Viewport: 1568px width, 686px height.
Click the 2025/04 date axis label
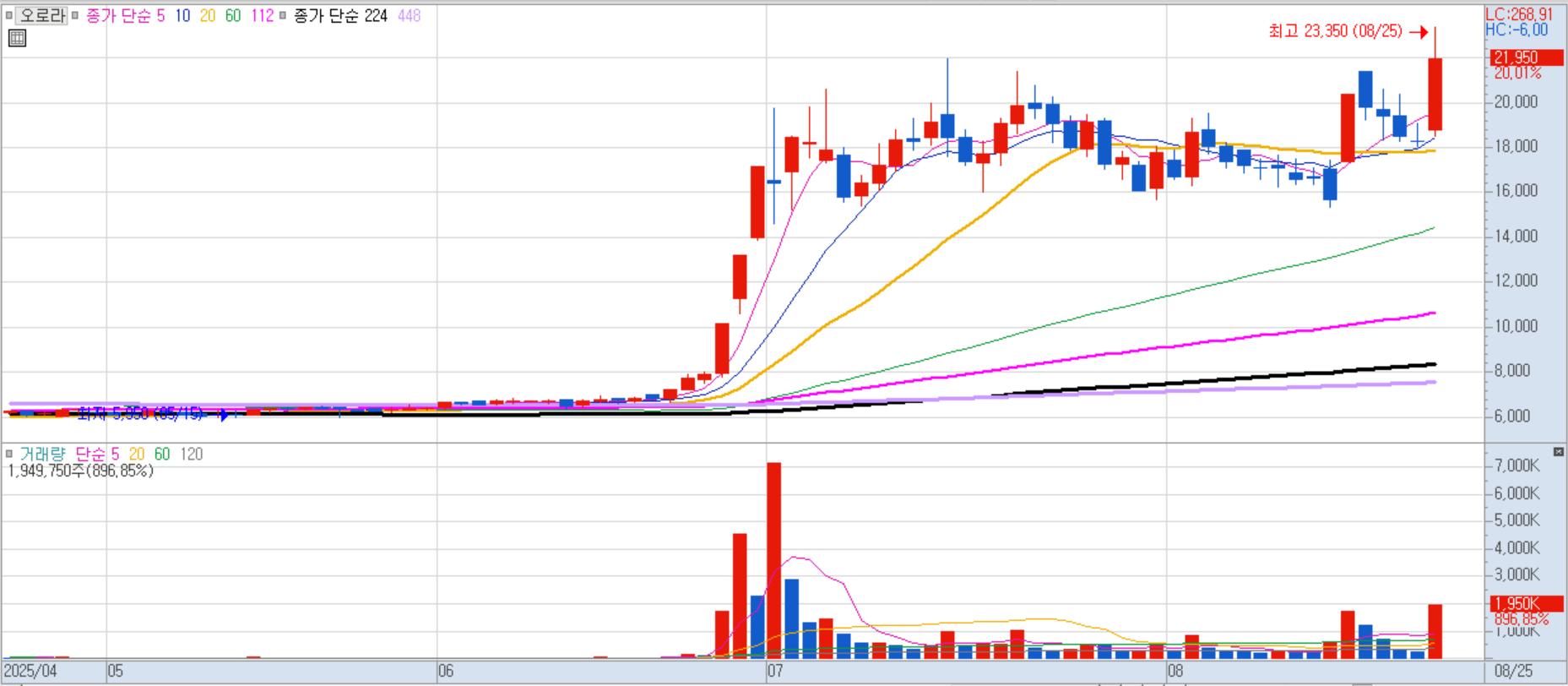click(x=30, y=671)
